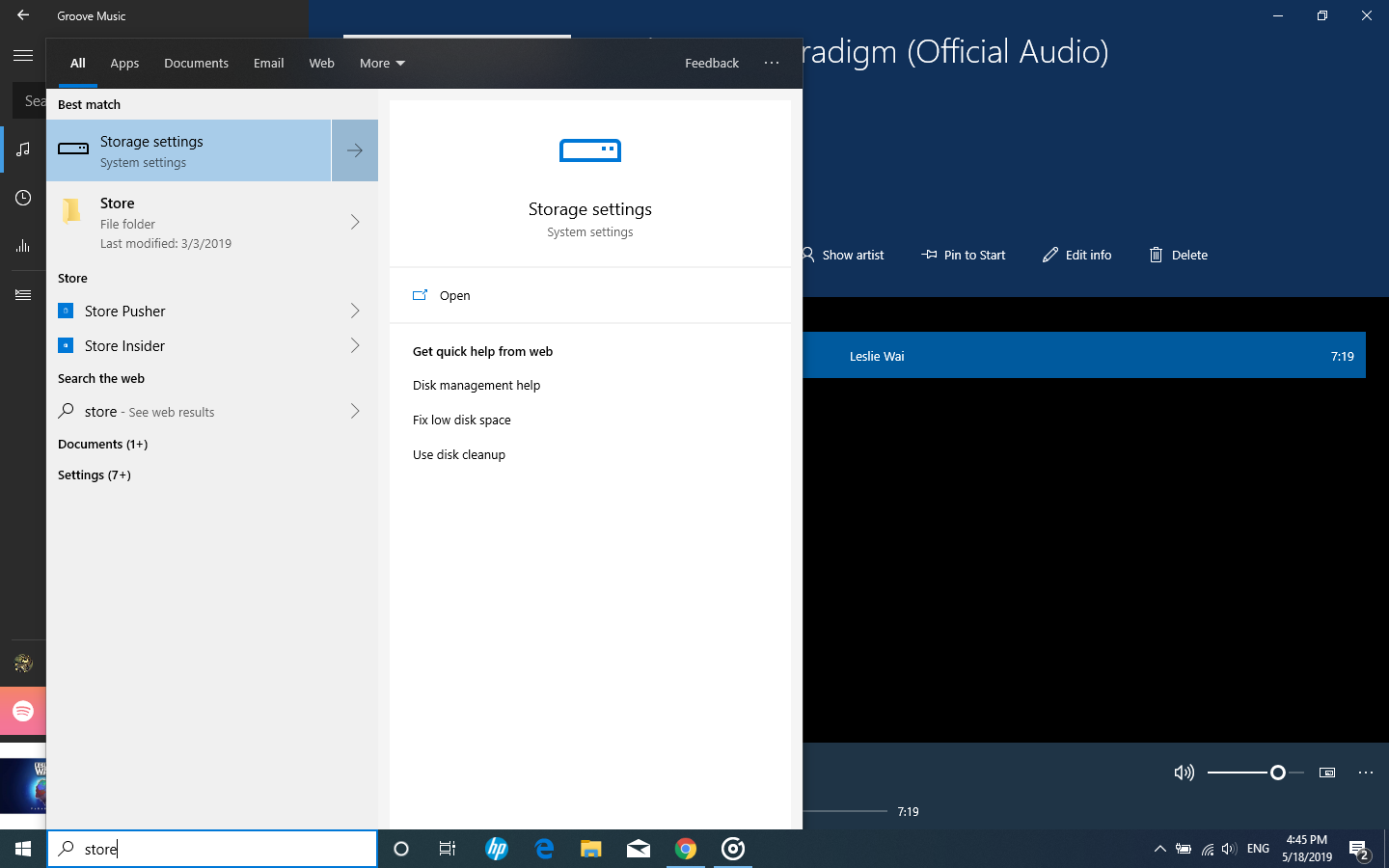Open File Explorer from taskbar
The width and height of the screenshot is (1389, 868).
[591, 849]
